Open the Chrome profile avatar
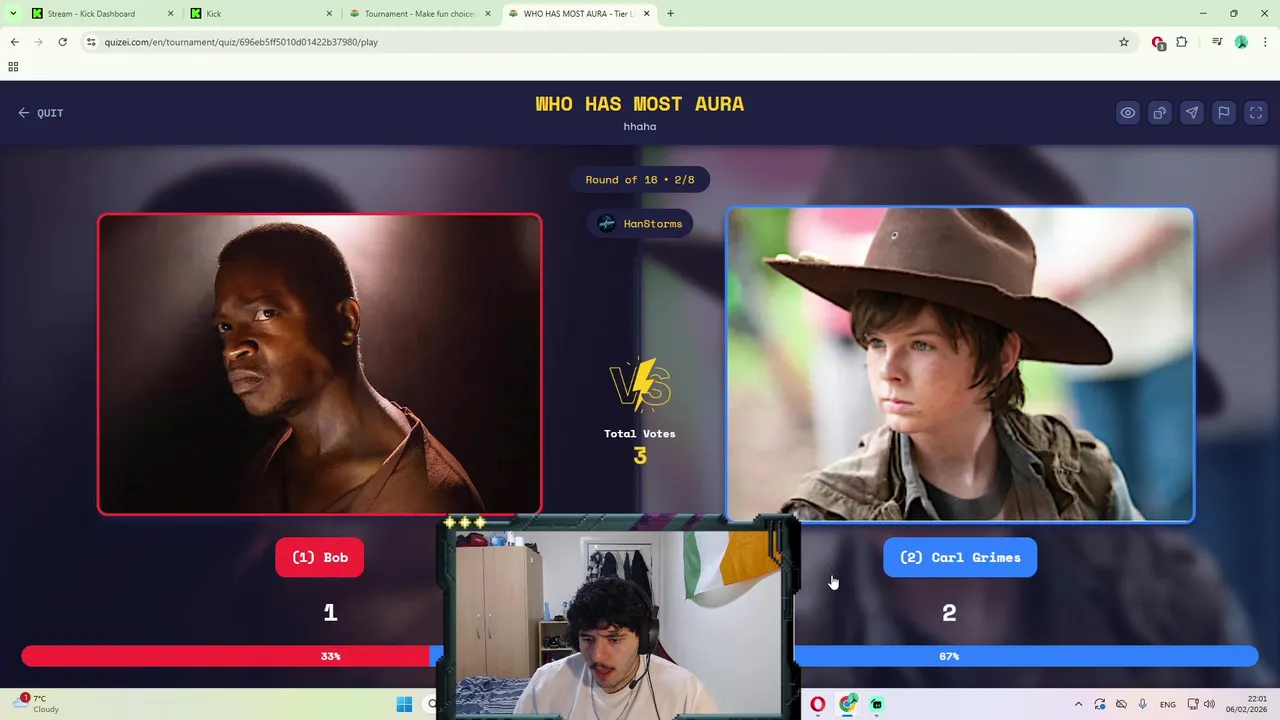This screenshot has height=720, width=1280. pyautogui.click(x=1241, y=42)
